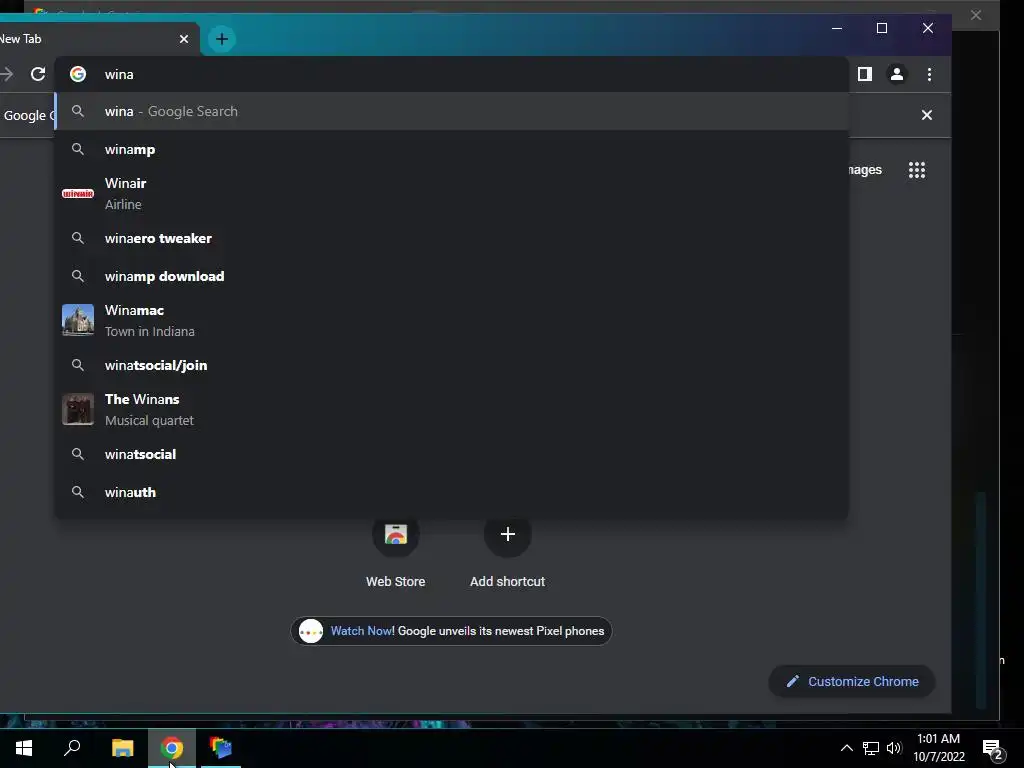
Task: Open the colorful app icon next to Chrome in taskbar
Action: coord(221,748)
